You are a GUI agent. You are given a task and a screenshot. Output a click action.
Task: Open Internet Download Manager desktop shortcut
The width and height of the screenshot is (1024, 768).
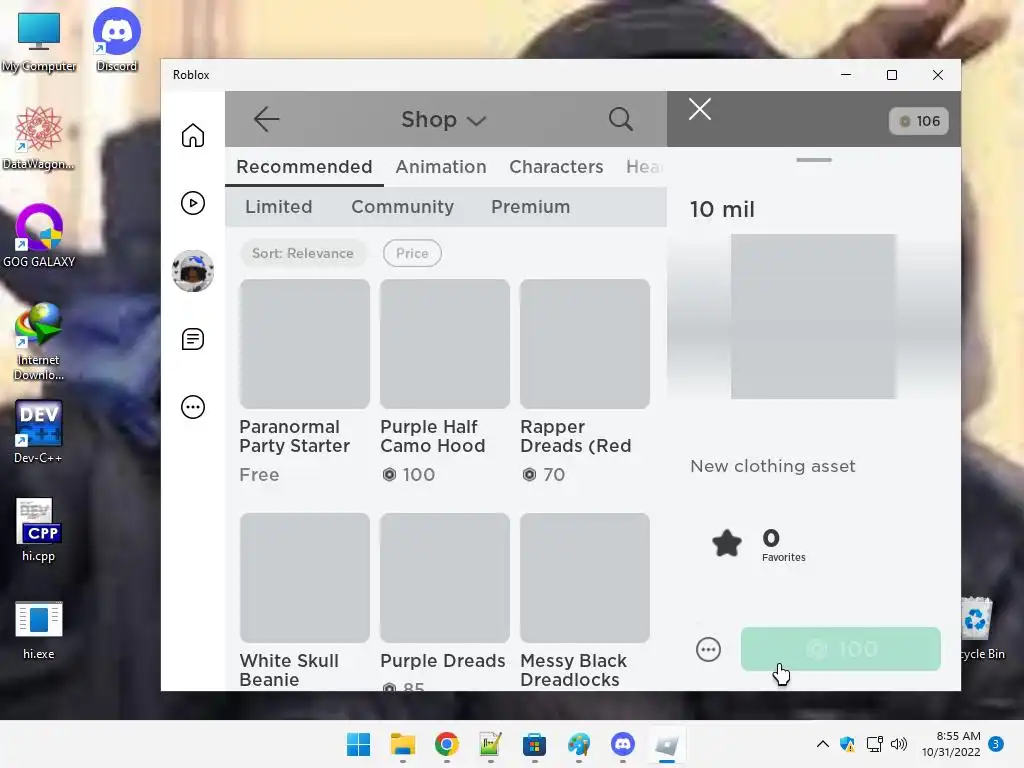[x=39, y=342]
